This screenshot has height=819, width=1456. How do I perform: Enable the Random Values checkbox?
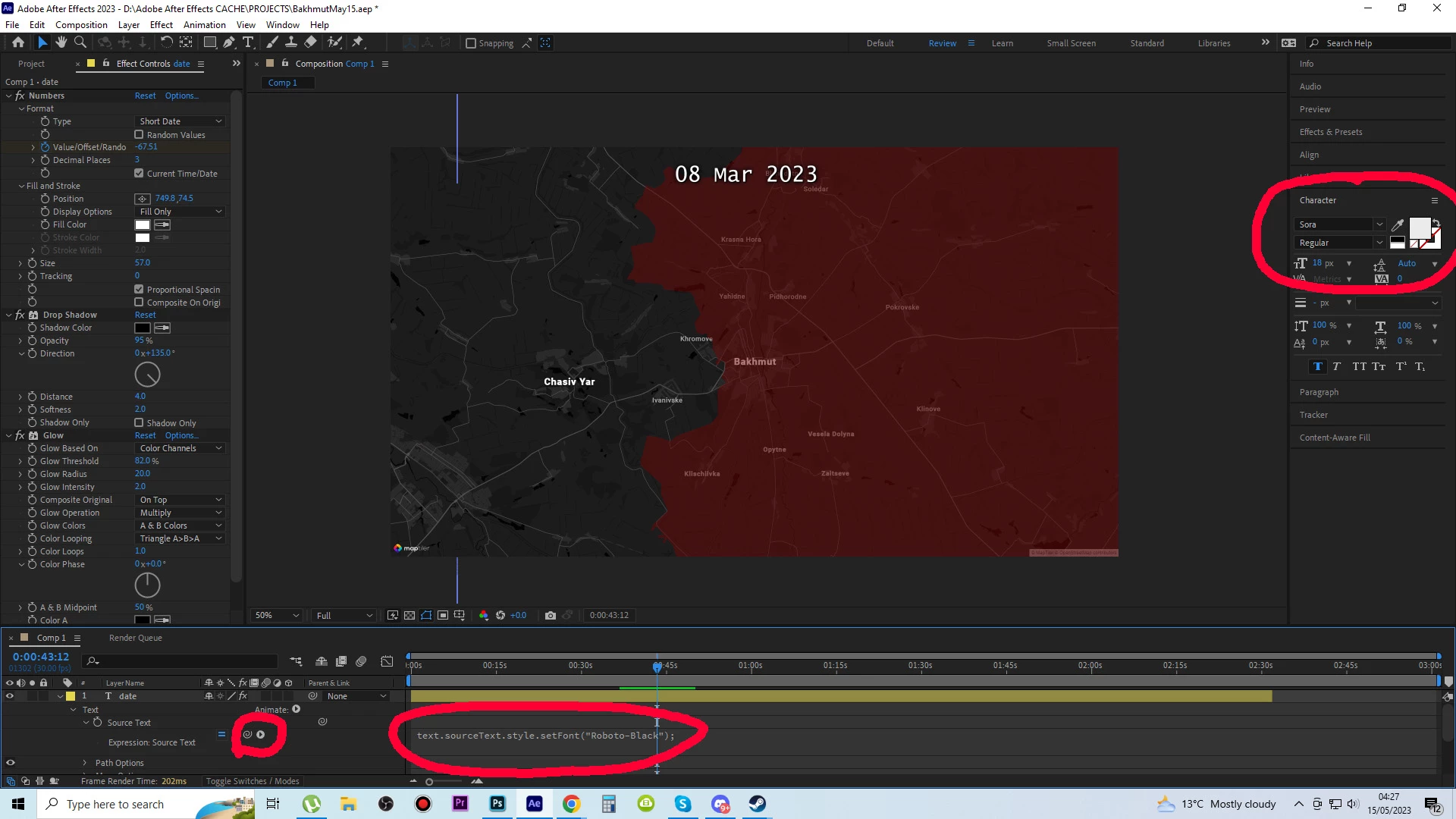tap(139, 135)
